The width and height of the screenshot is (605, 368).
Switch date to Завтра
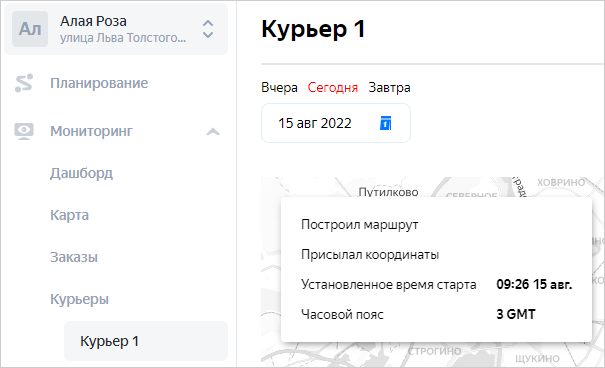389,88
